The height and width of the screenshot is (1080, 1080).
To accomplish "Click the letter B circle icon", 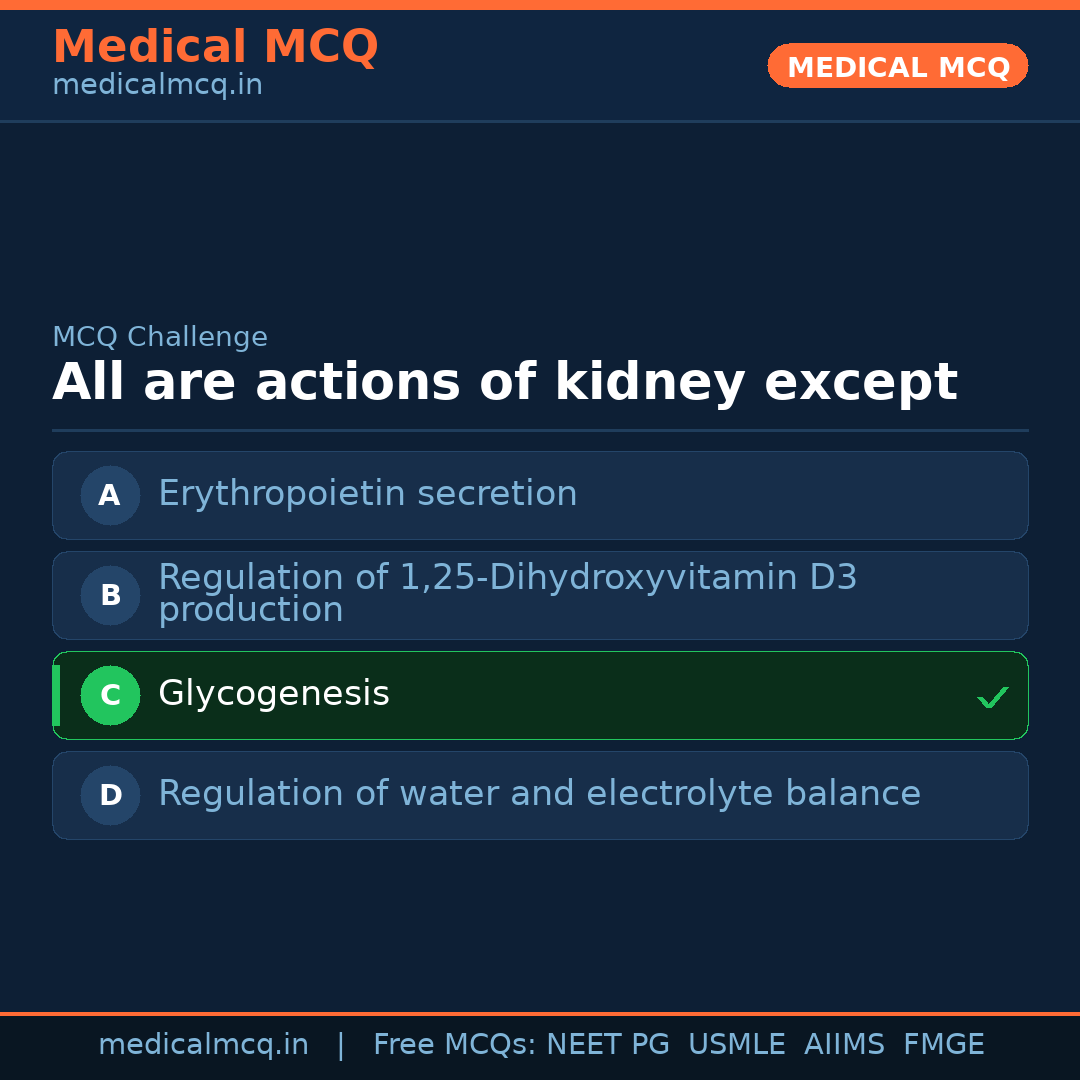I will pos(110,595).
